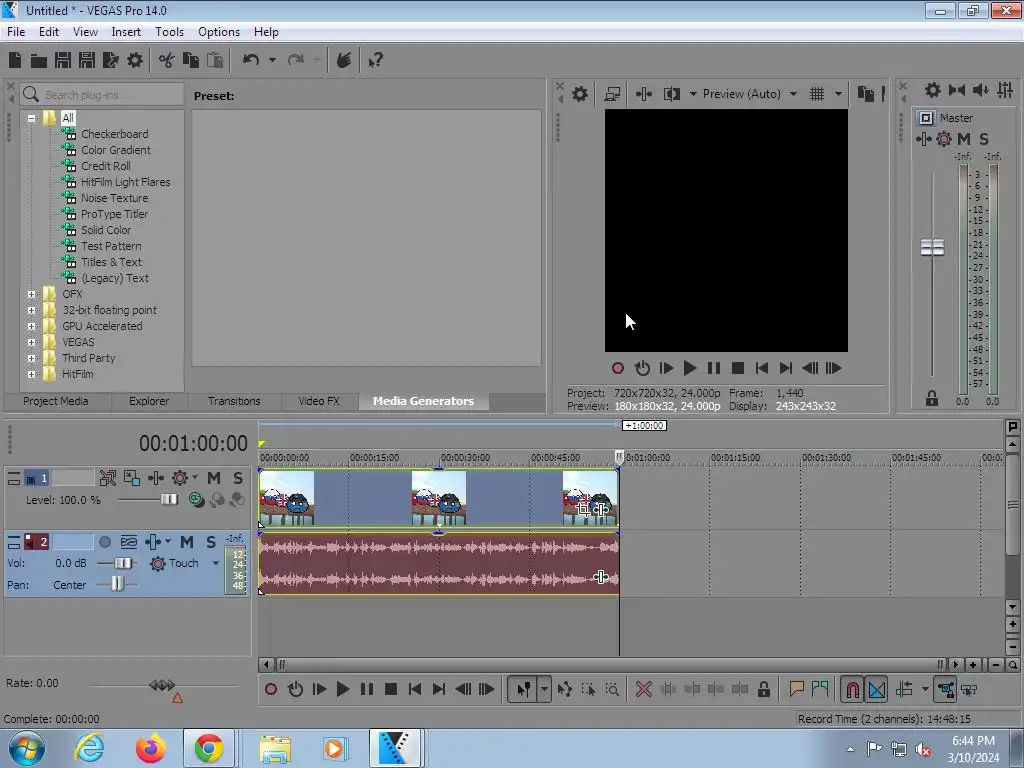Click track 2 Vol slider
The image size is (1024, 768).
pos(123,563)
